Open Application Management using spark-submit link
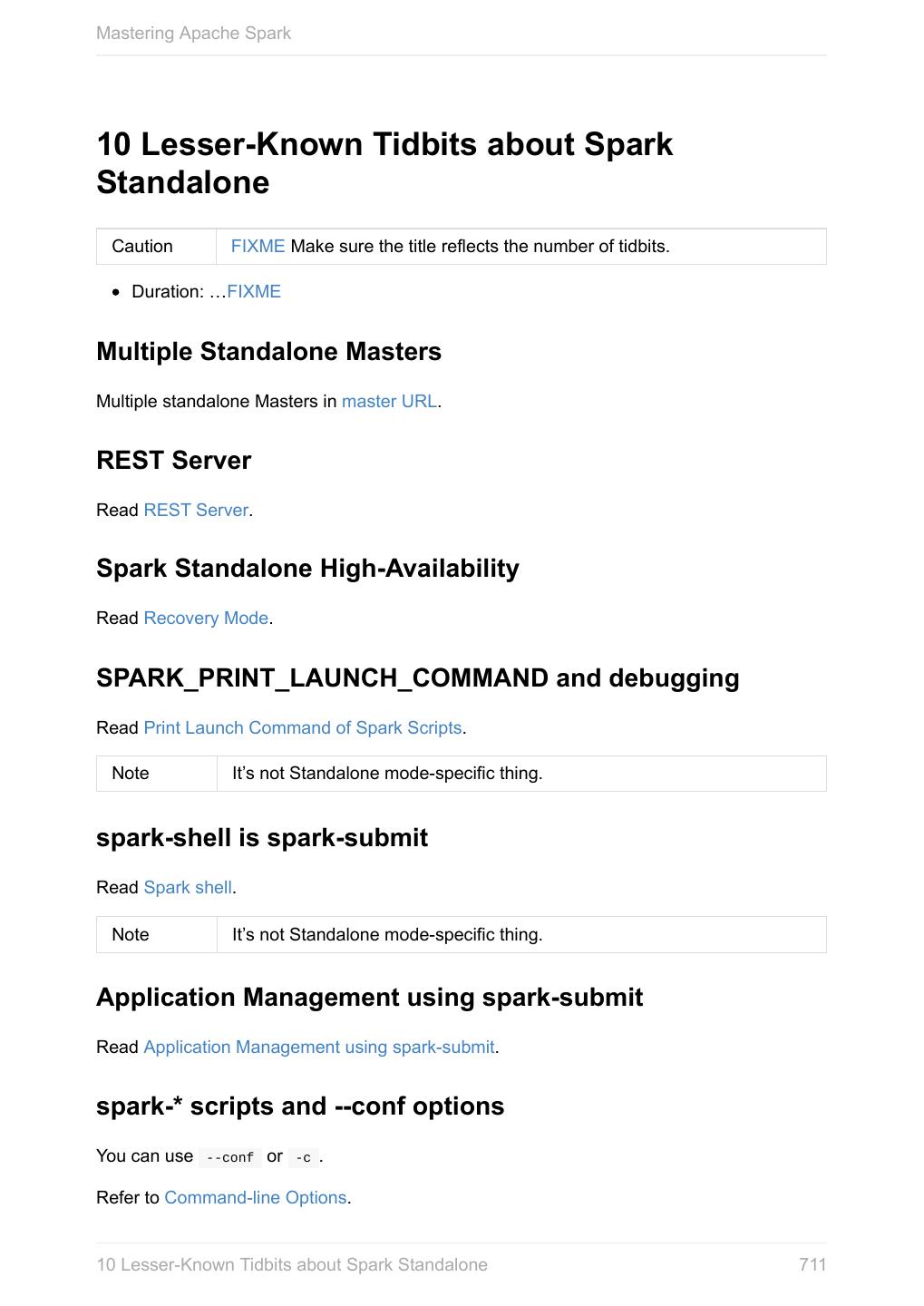The image size is (924, 1306). [x=319, y=1048]
